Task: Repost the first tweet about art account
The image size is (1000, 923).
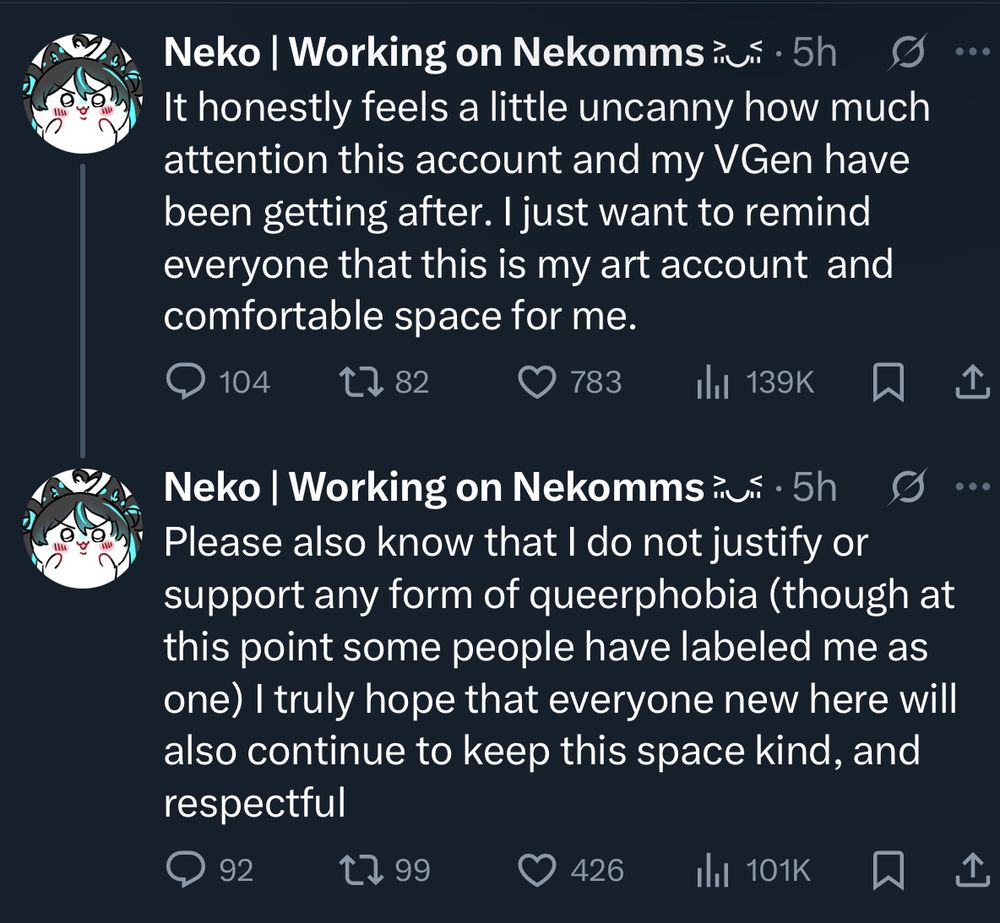Action: 360,382
